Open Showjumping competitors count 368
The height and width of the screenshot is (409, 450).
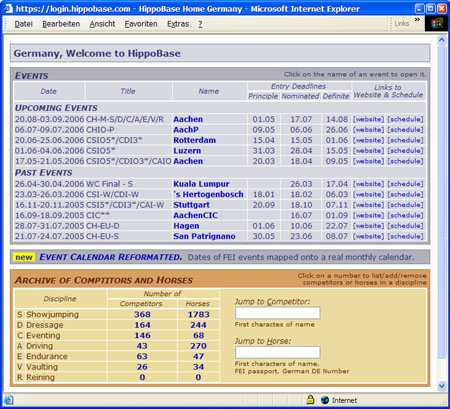[142, 314]
